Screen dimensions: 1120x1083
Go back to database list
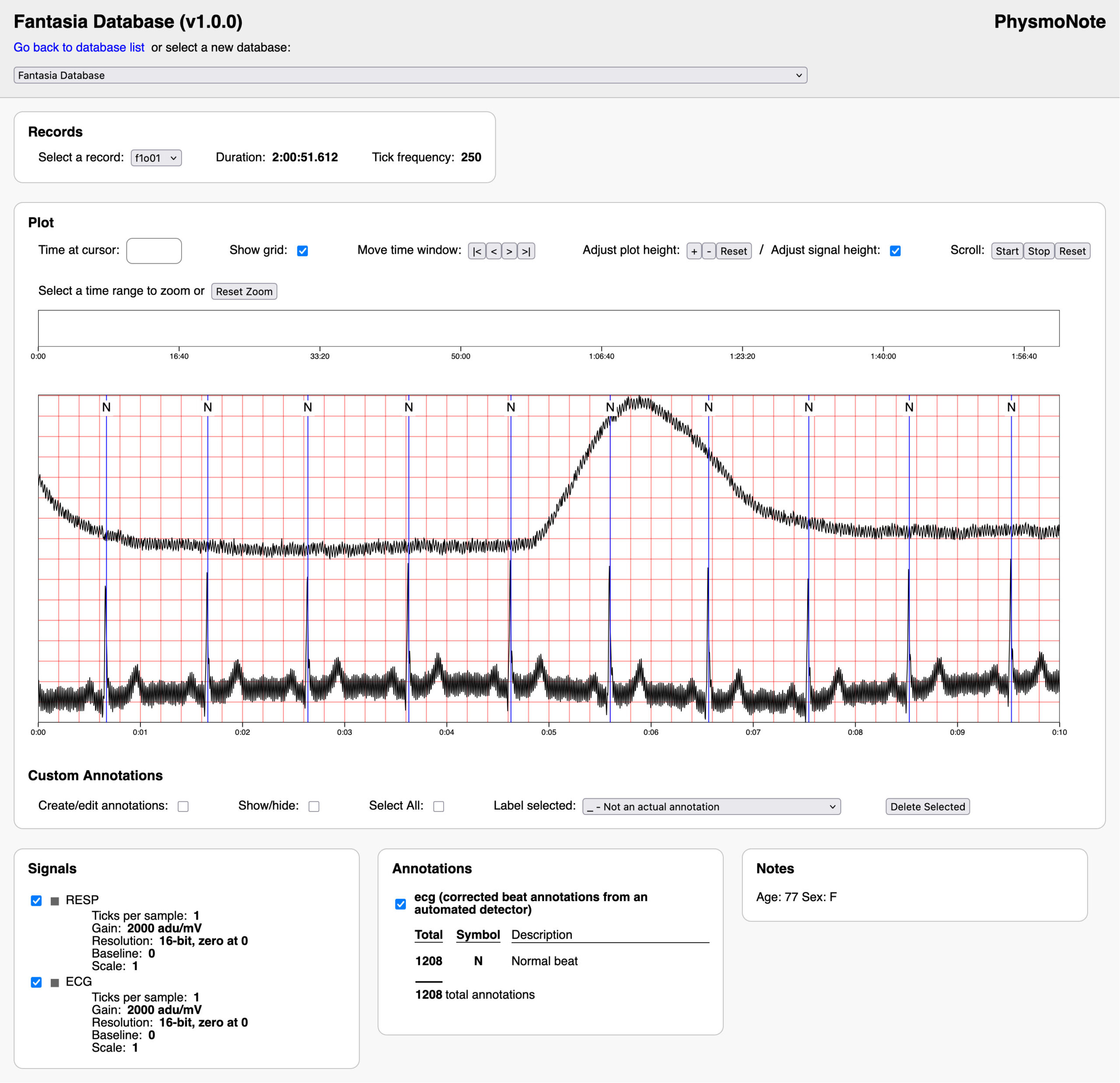79,47
